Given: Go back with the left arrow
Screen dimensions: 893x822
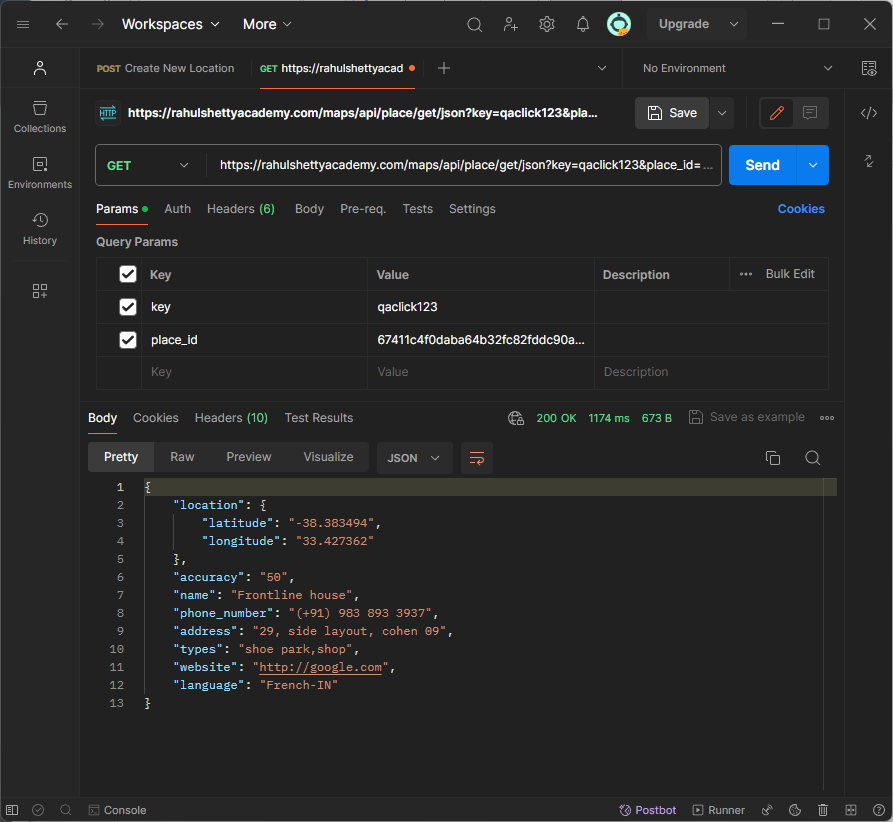Looking at the screenshot, I should (62, 24).
